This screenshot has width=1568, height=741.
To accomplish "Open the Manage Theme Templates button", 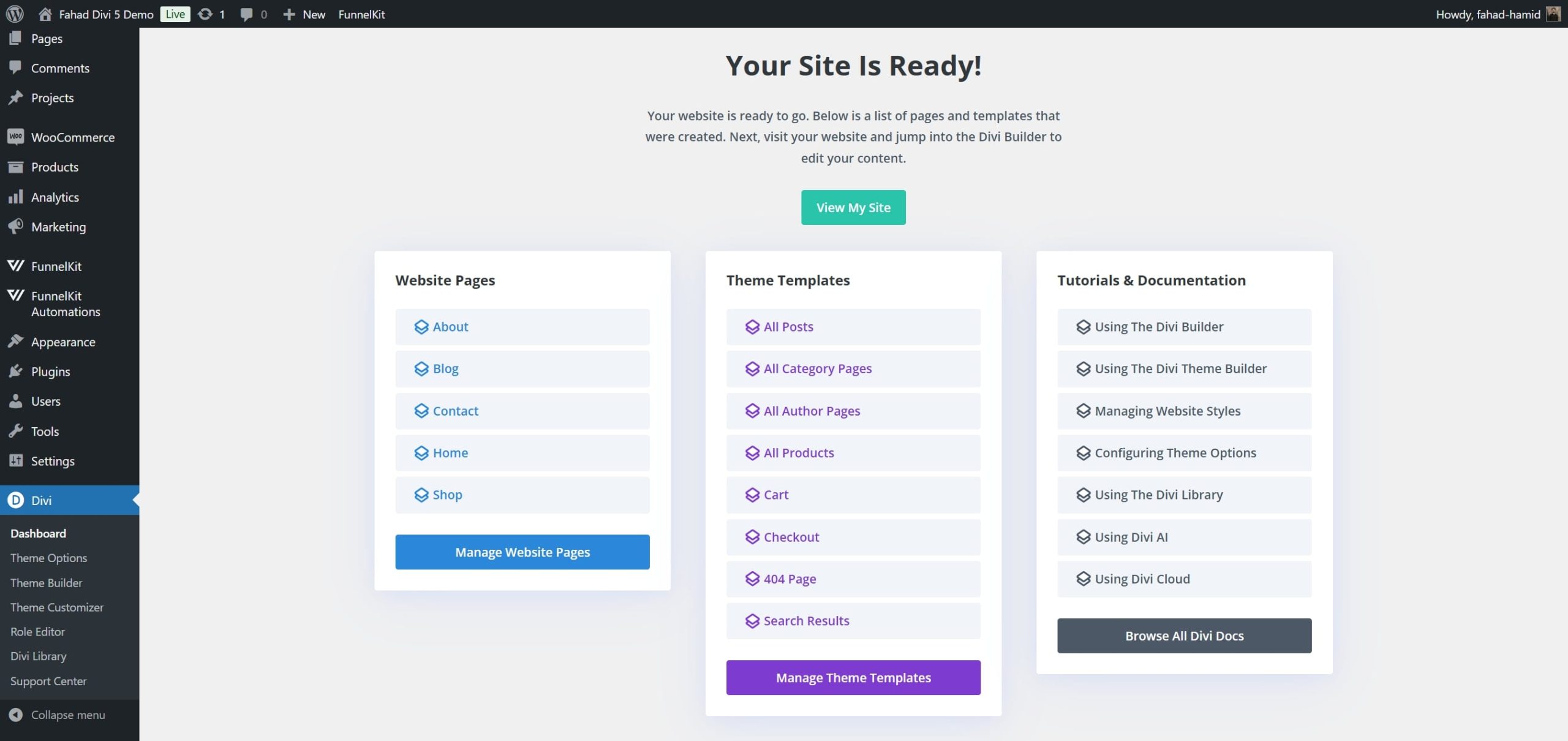I will [x=853, y=677].
